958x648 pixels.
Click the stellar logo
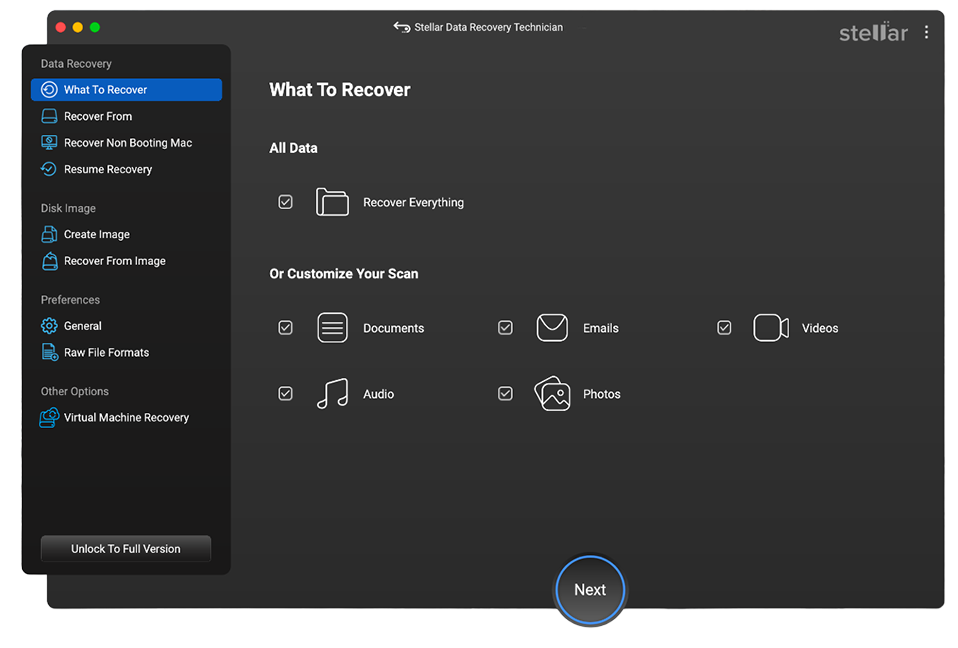(873, 32)
